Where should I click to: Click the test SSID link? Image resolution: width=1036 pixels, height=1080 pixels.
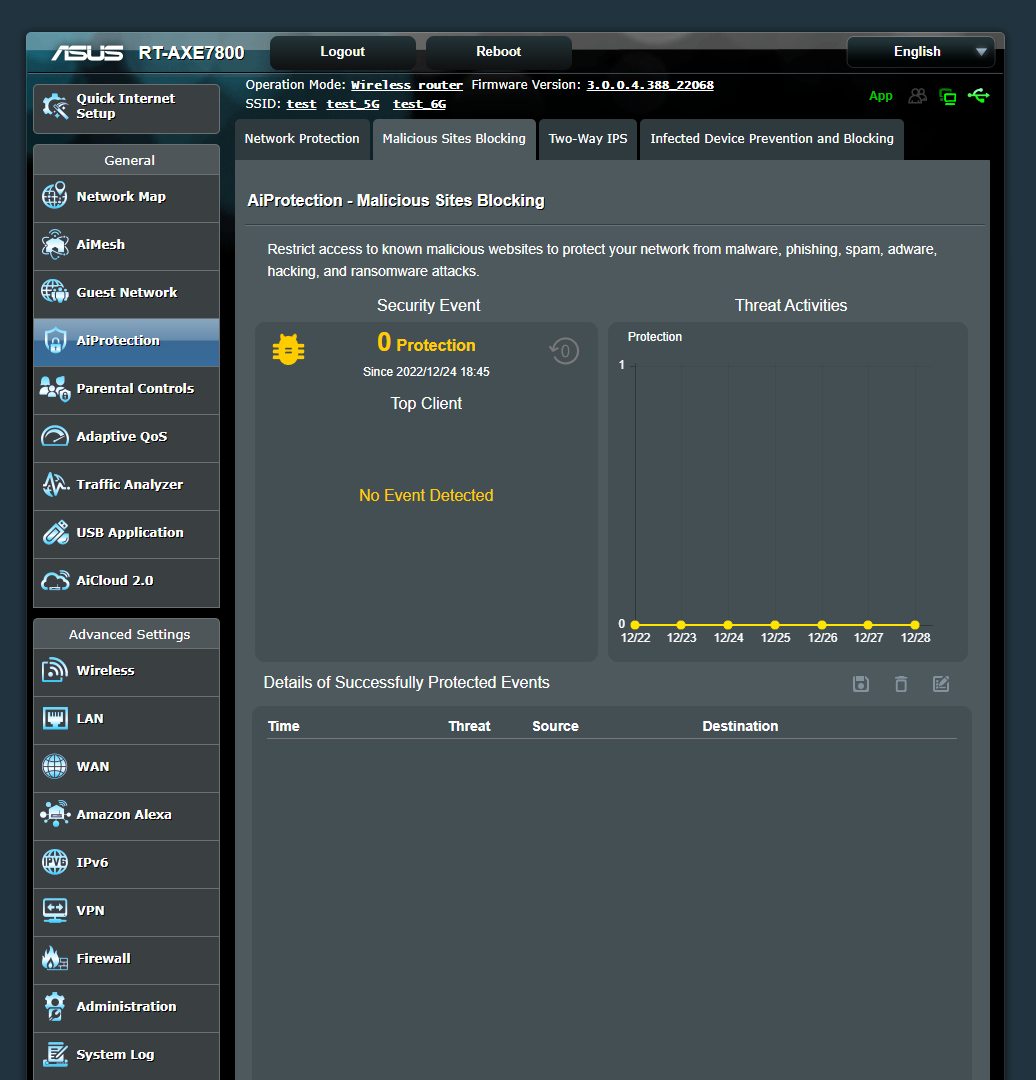tap(301, 104)
